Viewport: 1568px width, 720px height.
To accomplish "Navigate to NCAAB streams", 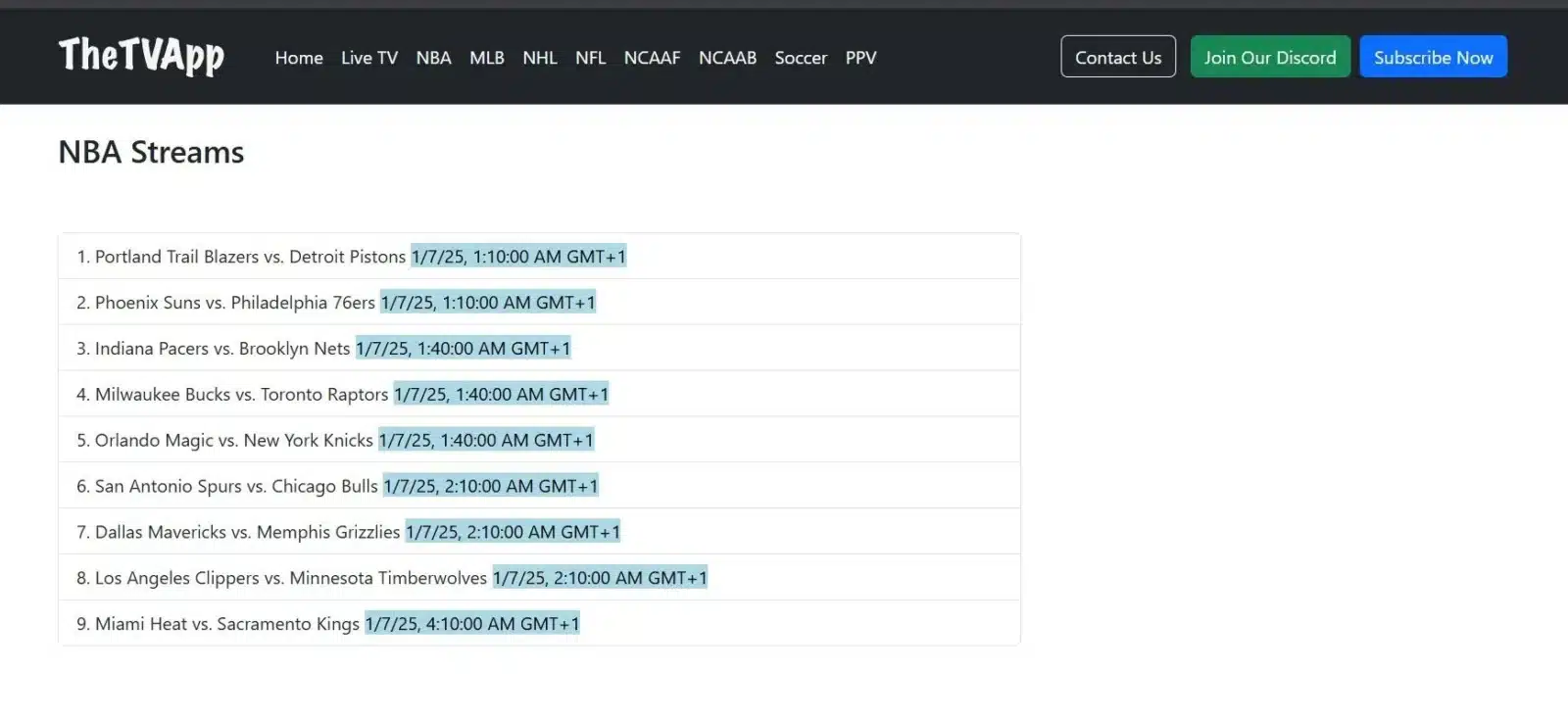I will [x=727, y=58].
